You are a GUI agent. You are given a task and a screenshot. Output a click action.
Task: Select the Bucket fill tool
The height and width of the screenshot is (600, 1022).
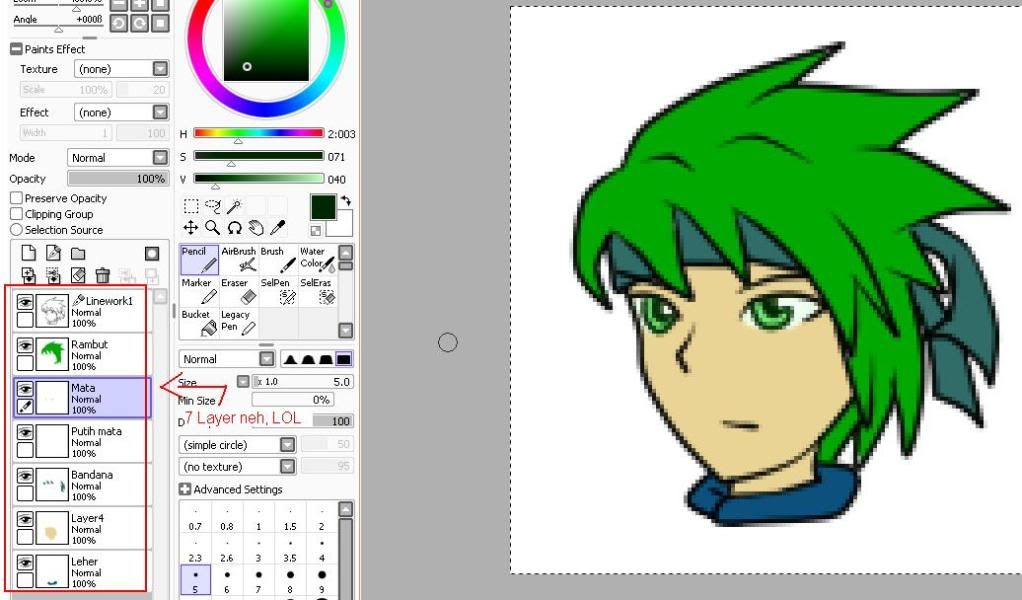point(200,322)
